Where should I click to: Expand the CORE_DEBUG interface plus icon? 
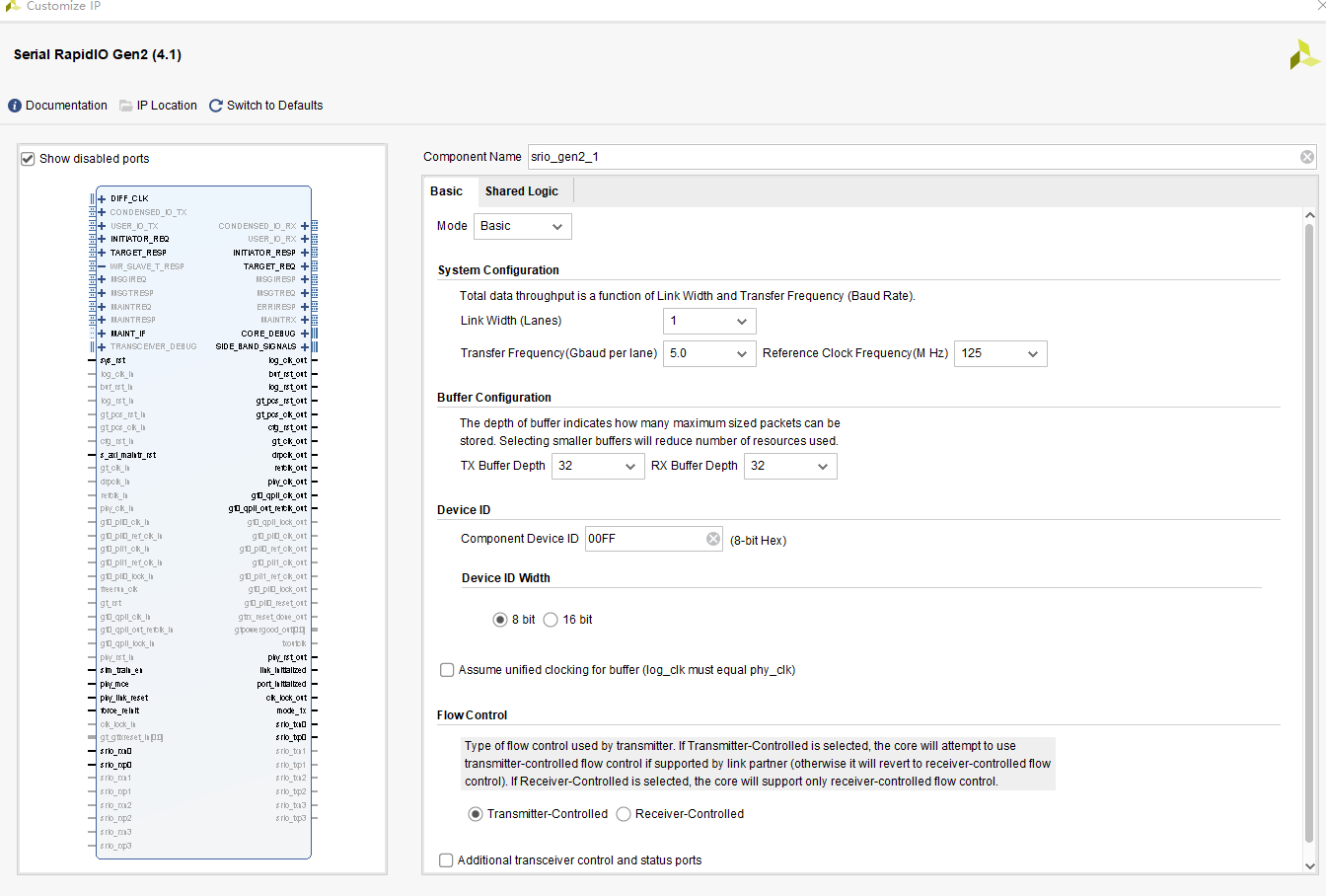click(x=305, y=334)
